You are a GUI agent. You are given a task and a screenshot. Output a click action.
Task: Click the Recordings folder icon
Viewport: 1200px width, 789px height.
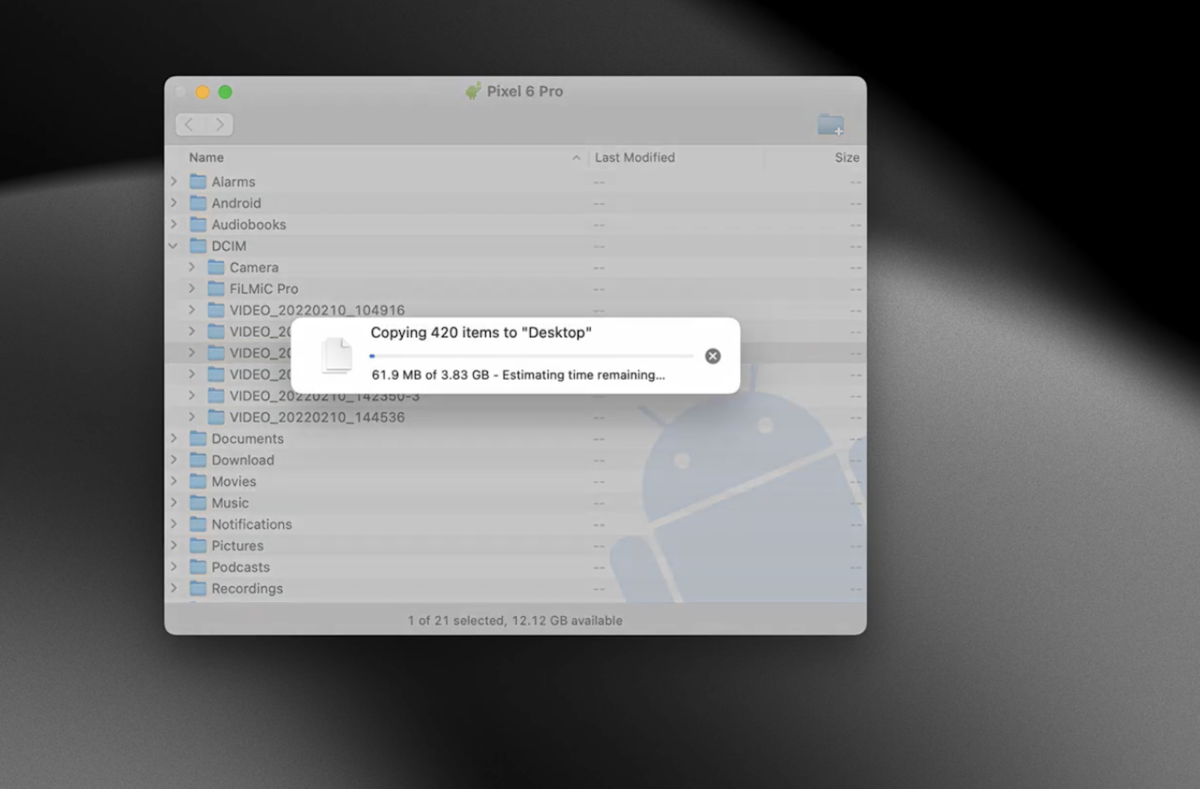198,589
